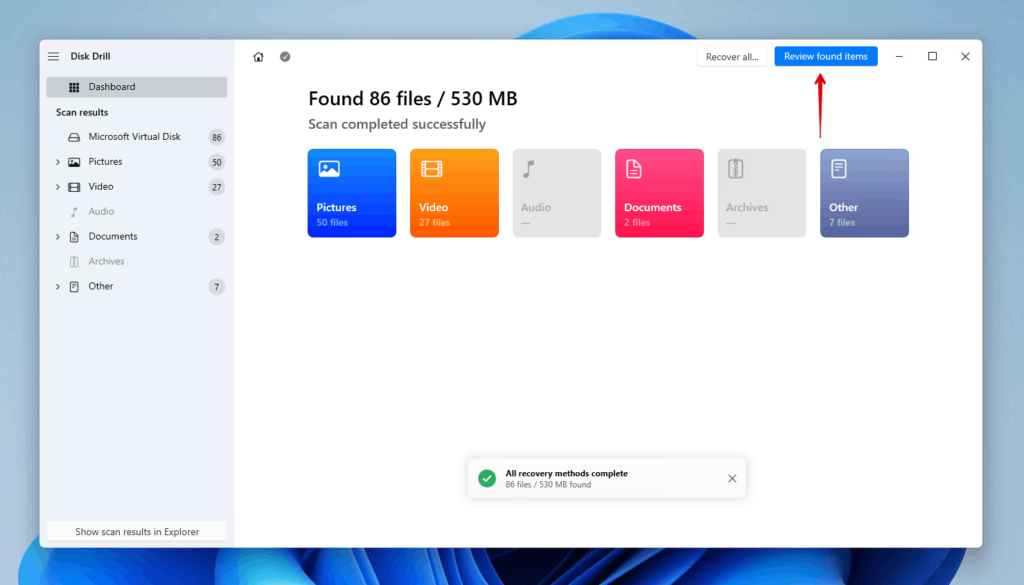The width and height of the screenshot is (1024, 585).
Task: Click the Home icon above the results
Action: (x=258, y=56)
